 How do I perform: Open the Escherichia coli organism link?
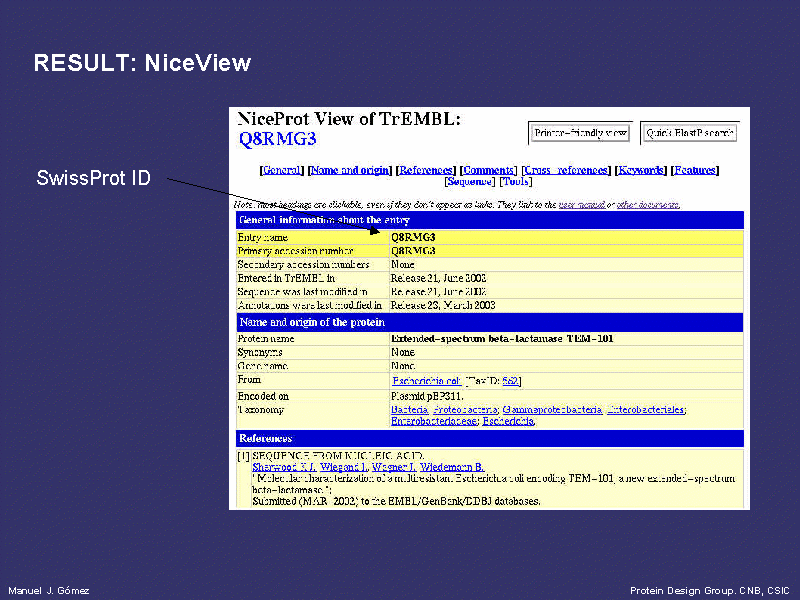click(427, 381)
